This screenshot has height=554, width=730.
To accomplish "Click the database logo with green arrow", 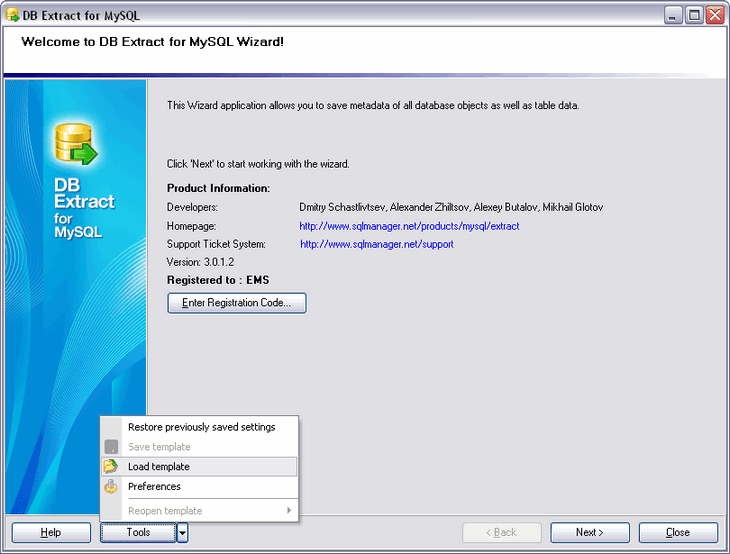I will [x=76, y=144].
